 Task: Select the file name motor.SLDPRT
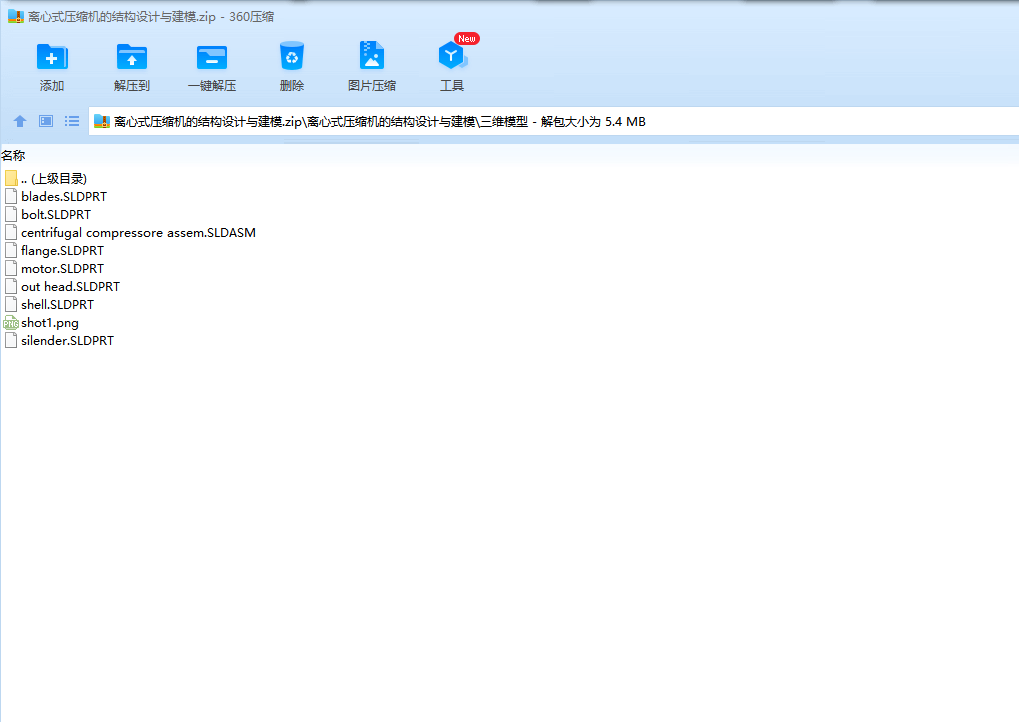tap(62, 268)
